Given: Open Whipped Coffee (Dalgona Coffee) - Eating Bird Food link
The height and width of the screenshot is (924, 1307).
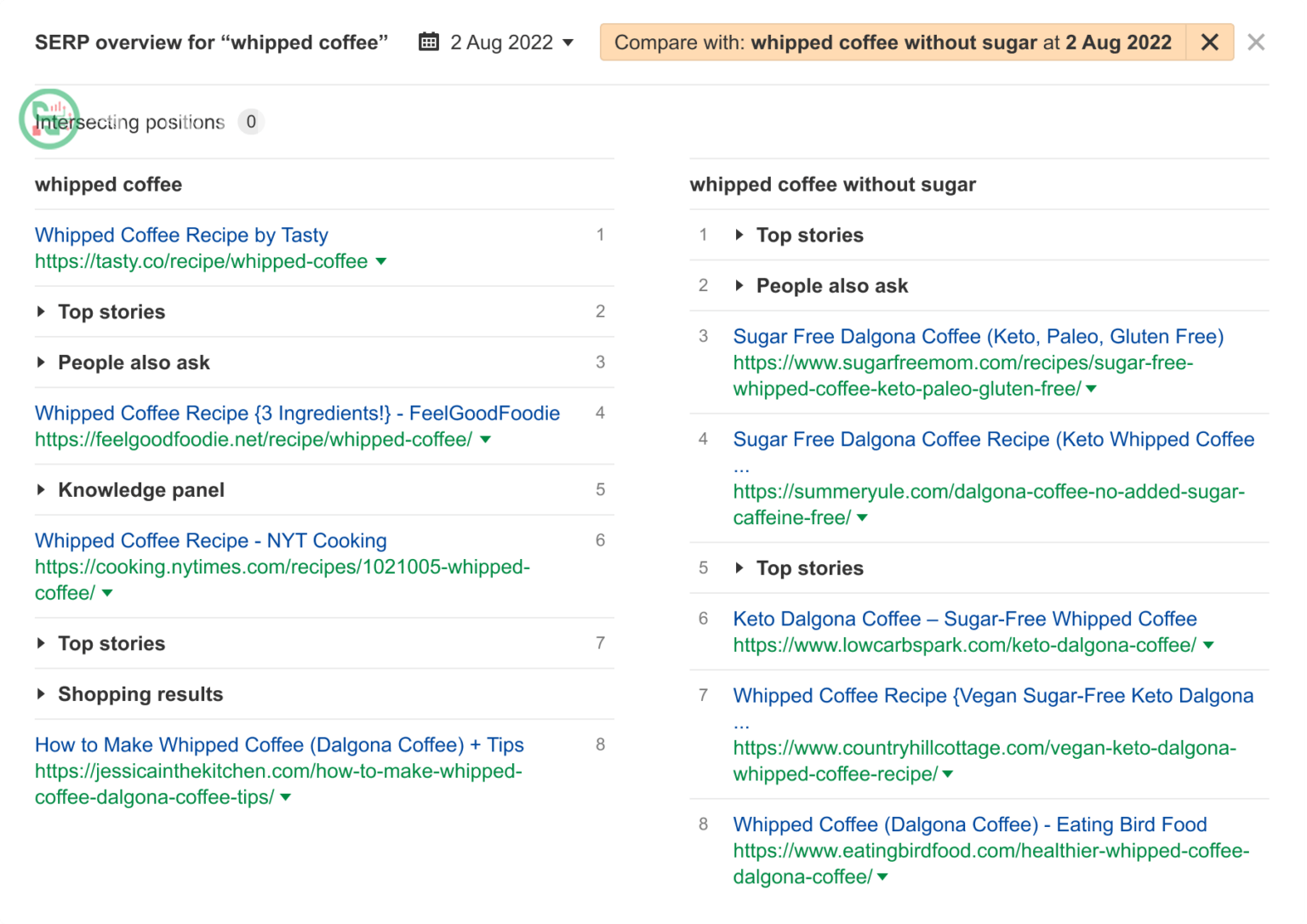Looking at the screenshot, I should pos(970,824).
